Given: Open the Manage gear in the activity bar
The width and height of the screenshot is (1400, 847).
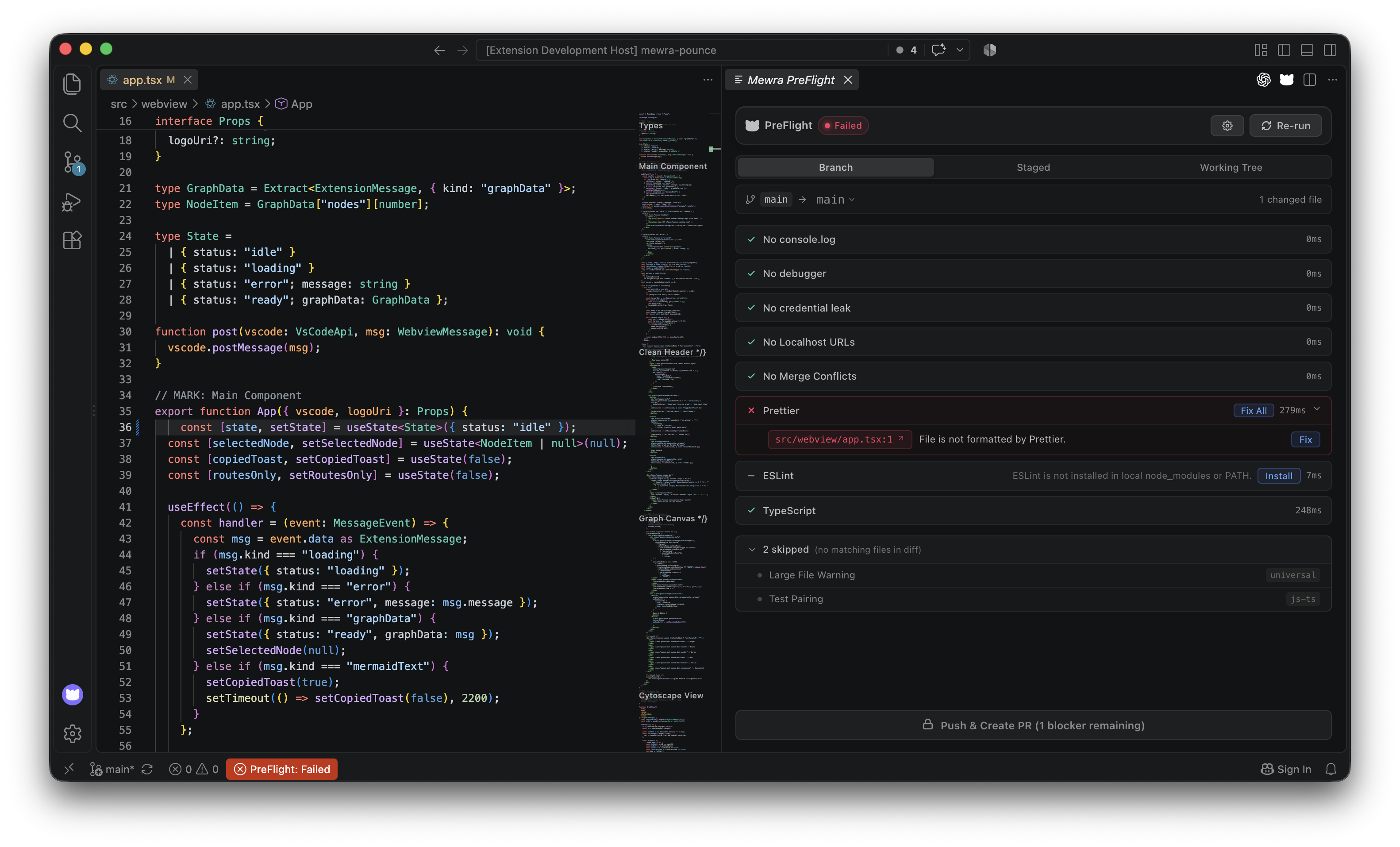Looking at the screenshot, I should 72,733.
